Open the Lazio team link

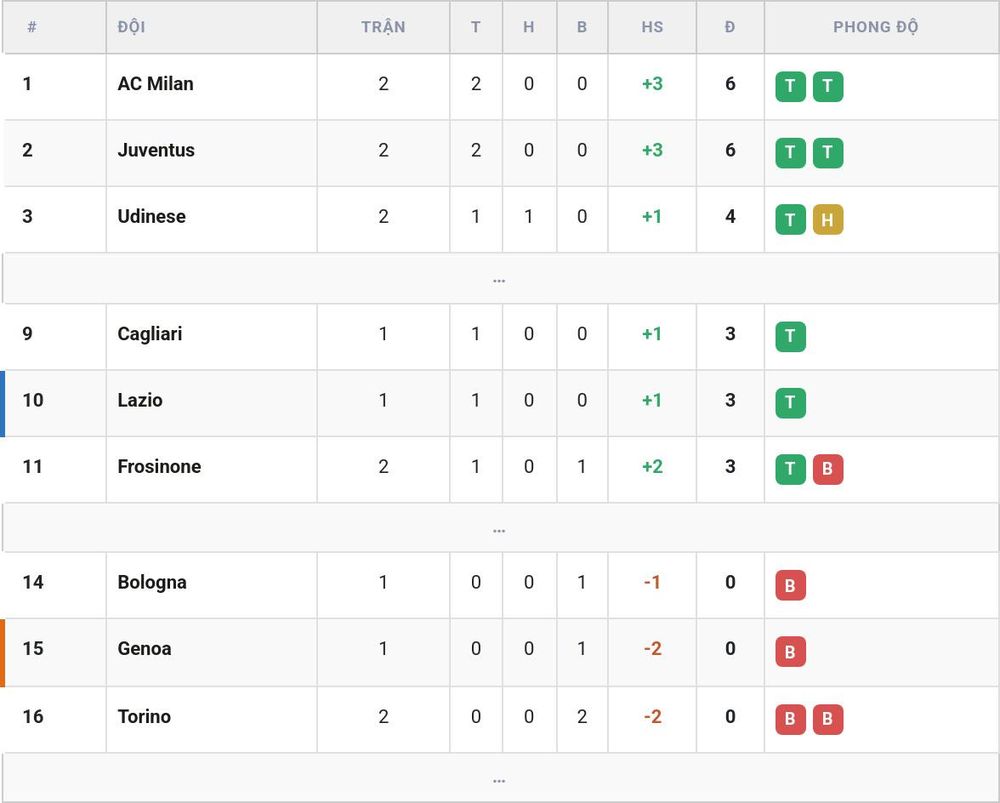(140, 400)
